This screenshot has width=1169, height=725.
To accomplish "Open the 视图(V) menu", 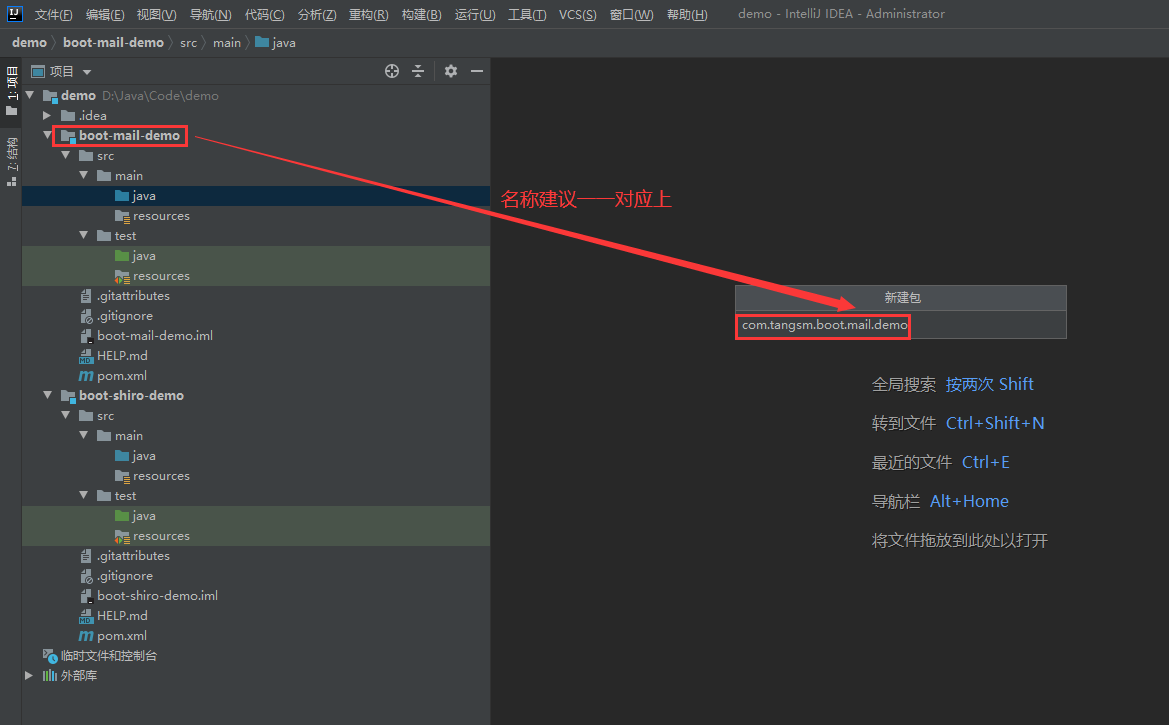I will (x=156, y=14).
